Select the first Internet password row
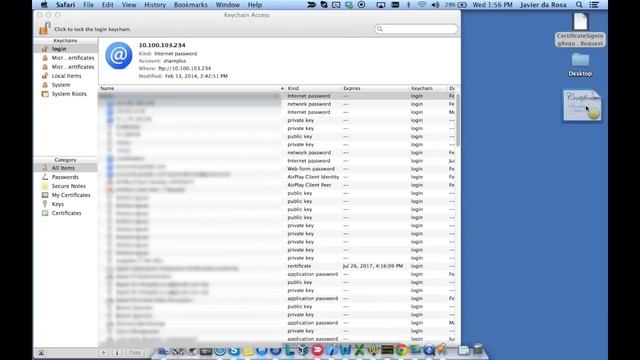This screenshot has width=640, height=360. 278,96
